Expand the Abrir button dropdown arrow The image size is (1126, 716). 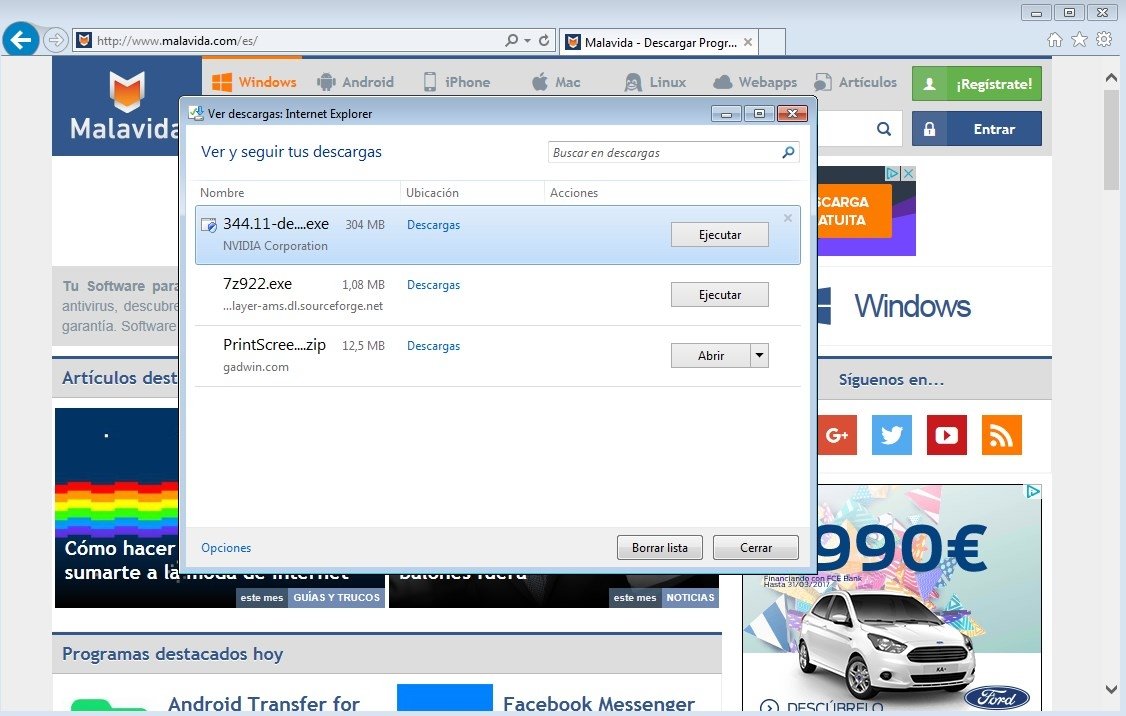point(760,355)
